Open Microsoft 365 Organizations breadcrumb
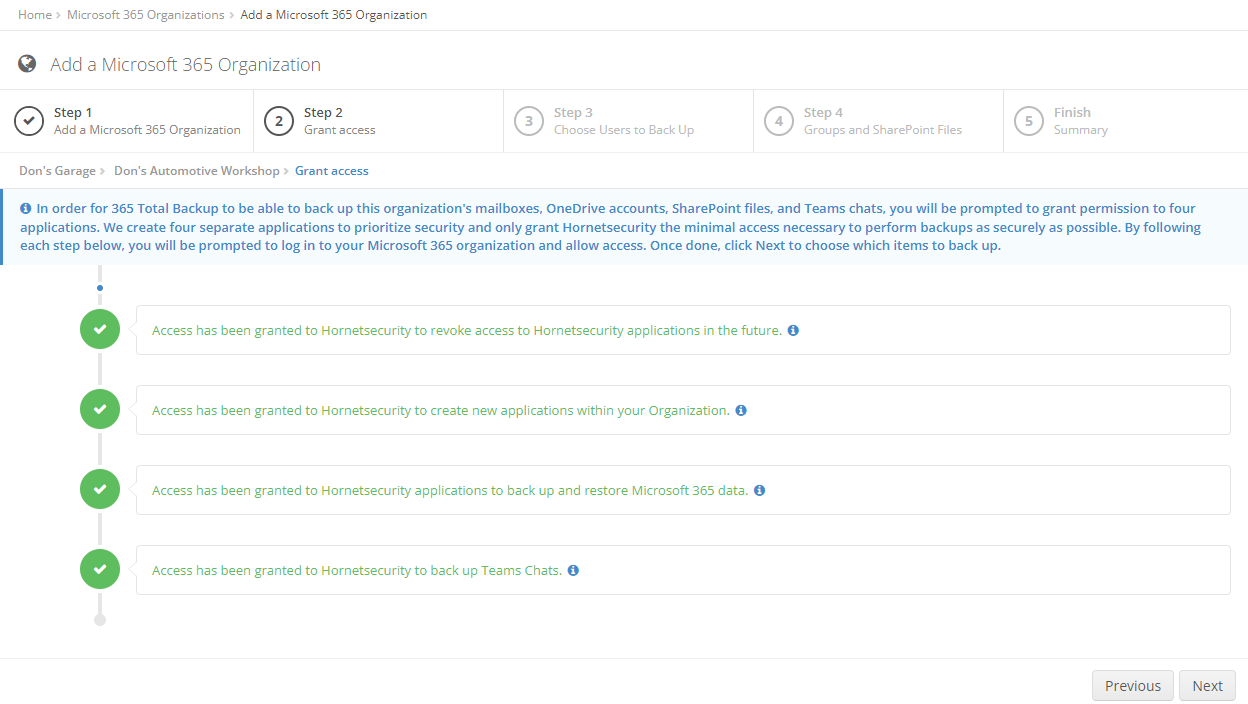Screen dimensions: 1248x704 coord(146,15)
